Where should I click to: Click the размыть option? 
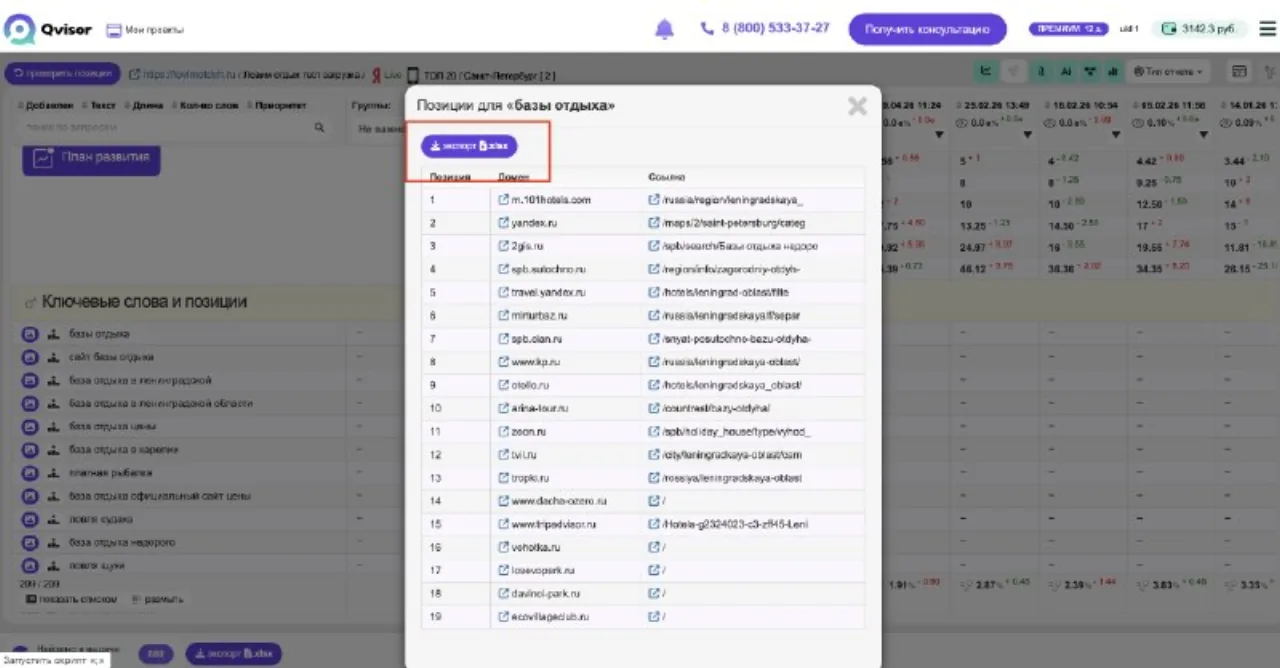(158, 599)
